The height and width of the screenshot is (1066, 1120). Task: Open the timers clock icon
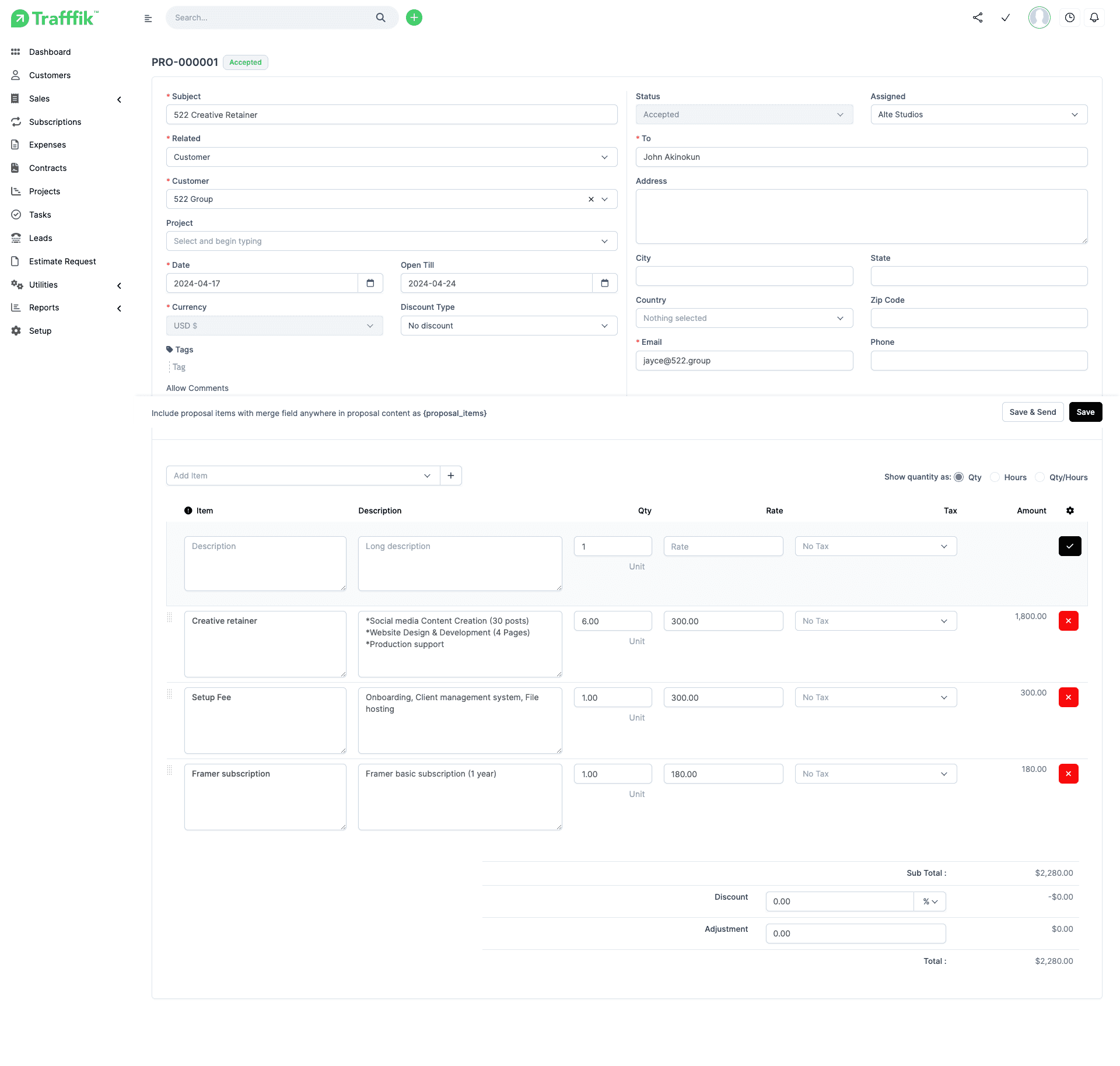point(1070,18)
